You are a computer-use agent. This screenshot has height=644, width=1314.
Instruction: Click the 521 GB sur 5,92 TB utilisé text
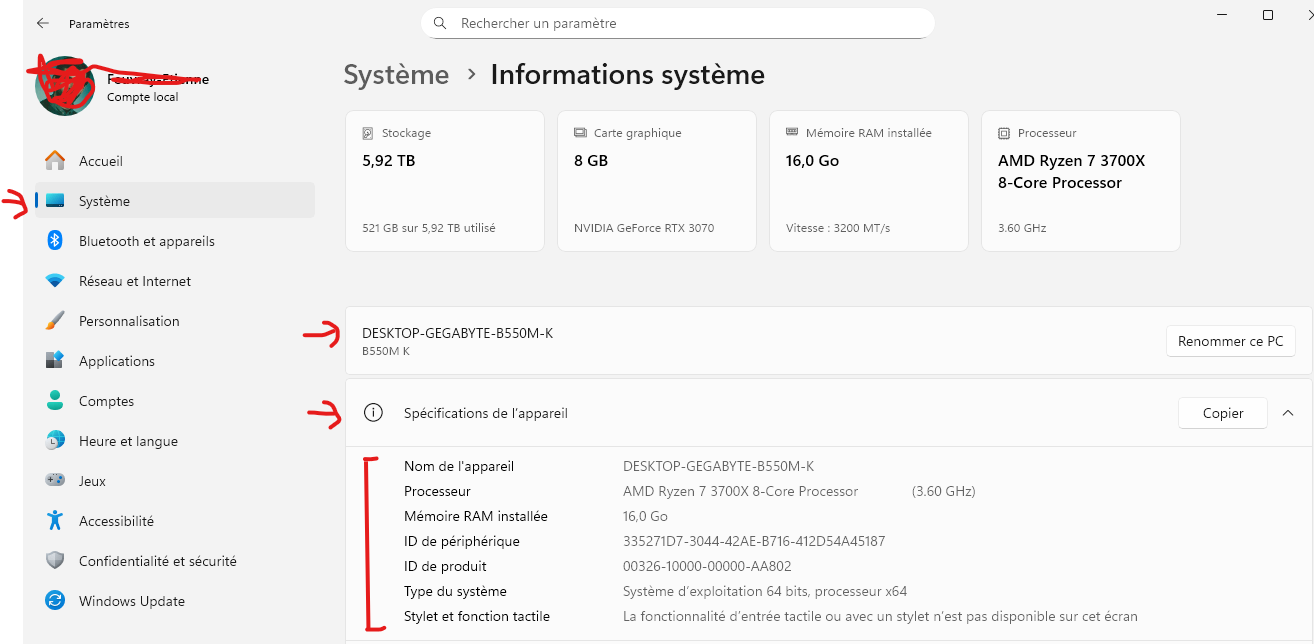coord(429,228)
